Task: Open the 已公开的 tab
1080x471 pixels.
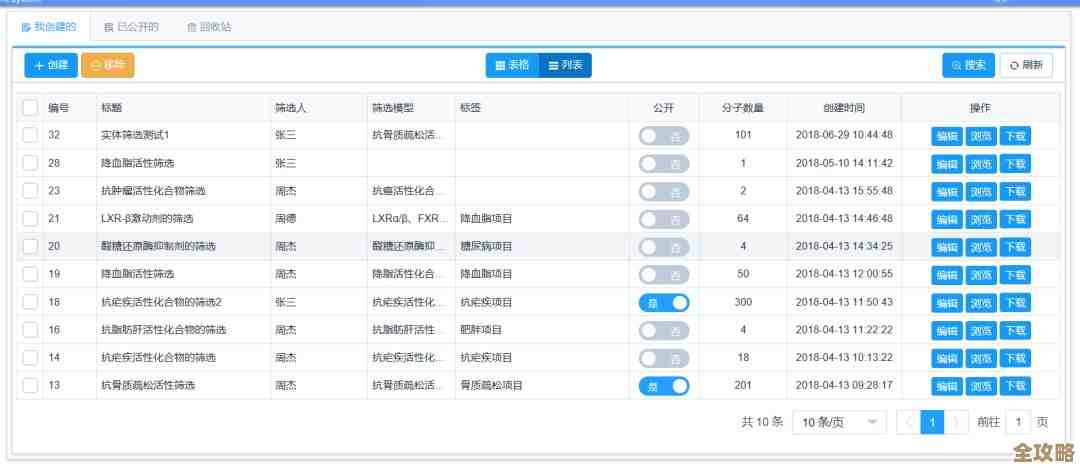Action: pos(131,27)
